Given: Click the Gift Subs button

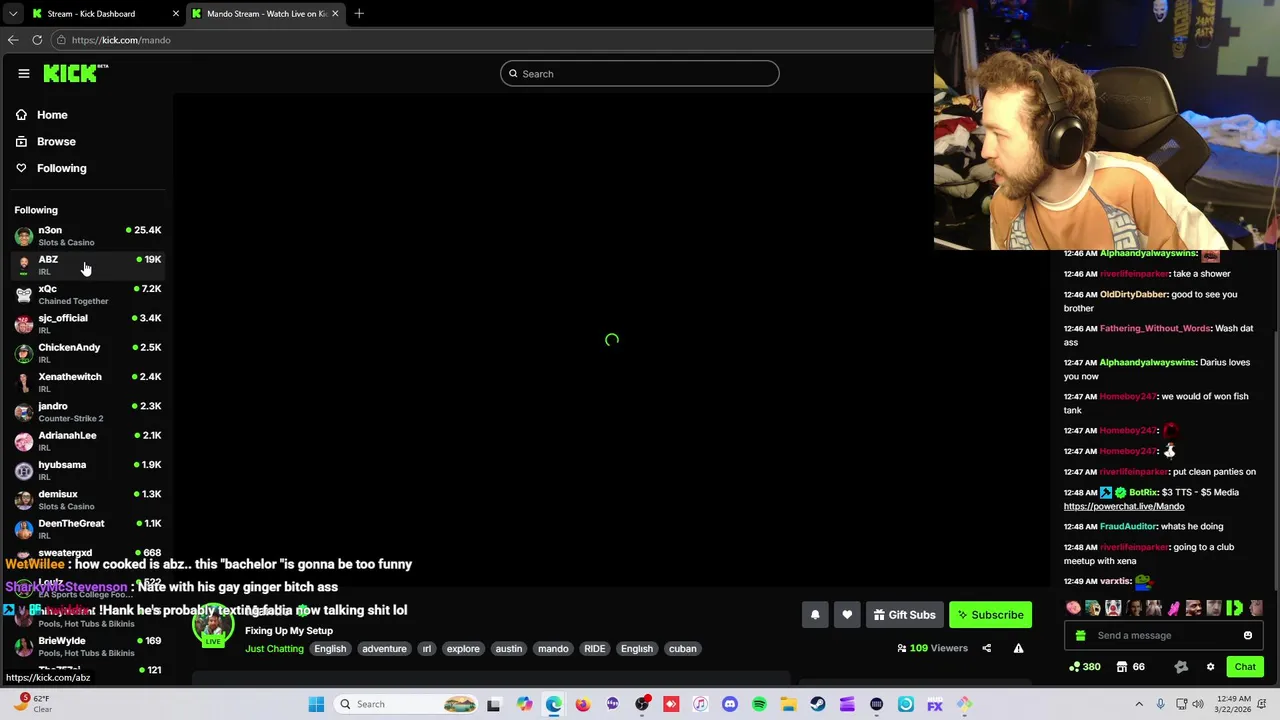Looking at the screenshot, I should click(x=904, y=615).
